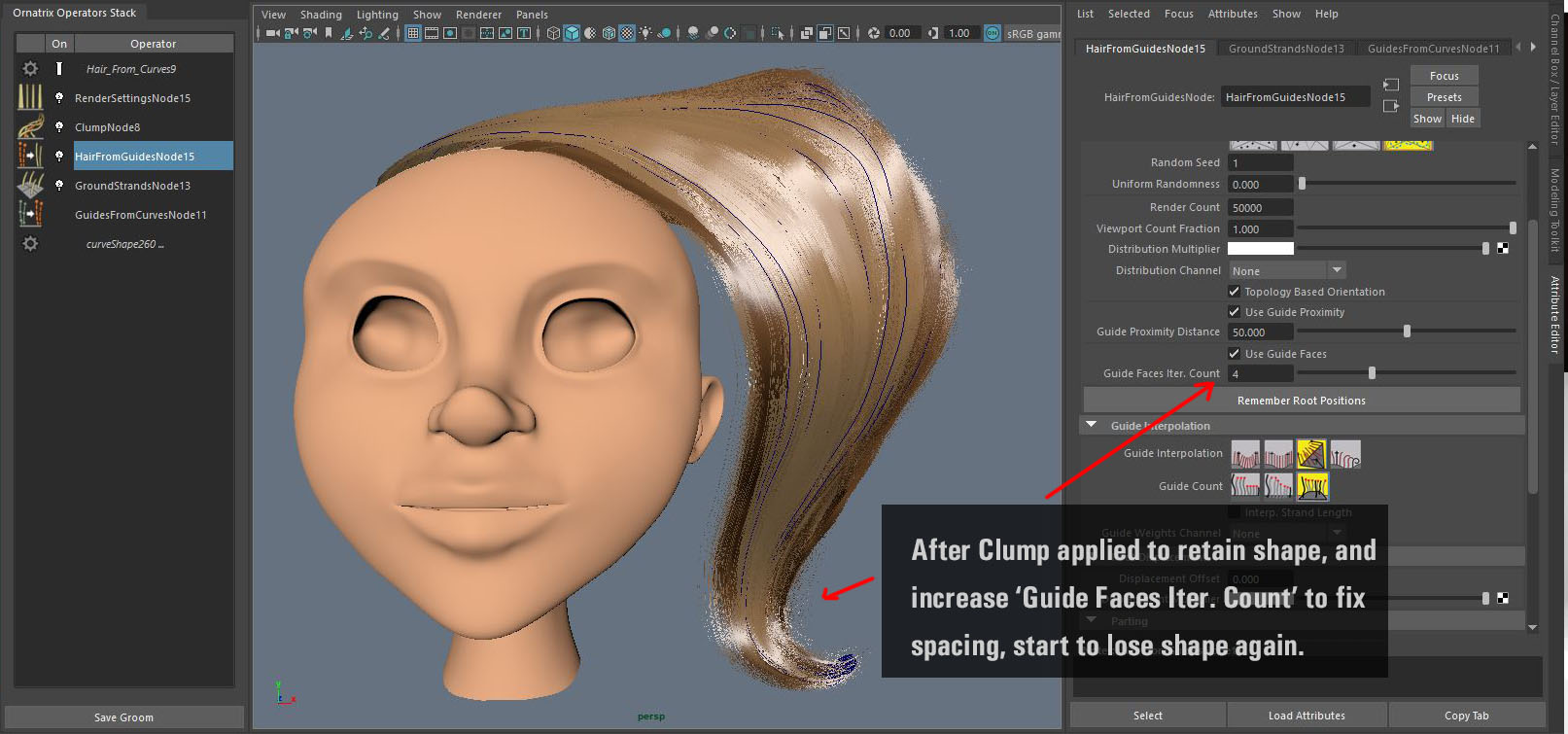Collapse the Guide Interpolation section
Screen dimensions: 1568x734
pos(1092,426)
